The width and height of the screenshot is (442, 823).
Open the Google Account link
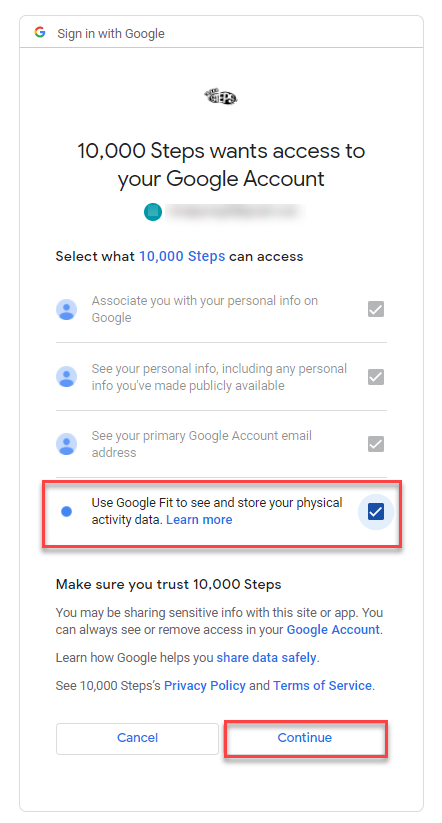click(333, 629)
